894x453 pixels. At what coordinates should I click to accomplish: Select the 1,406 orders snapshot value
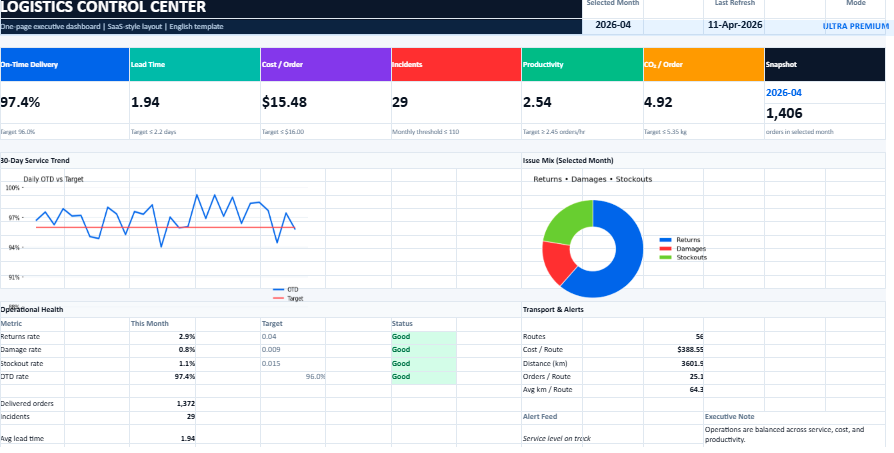[784, 113]
